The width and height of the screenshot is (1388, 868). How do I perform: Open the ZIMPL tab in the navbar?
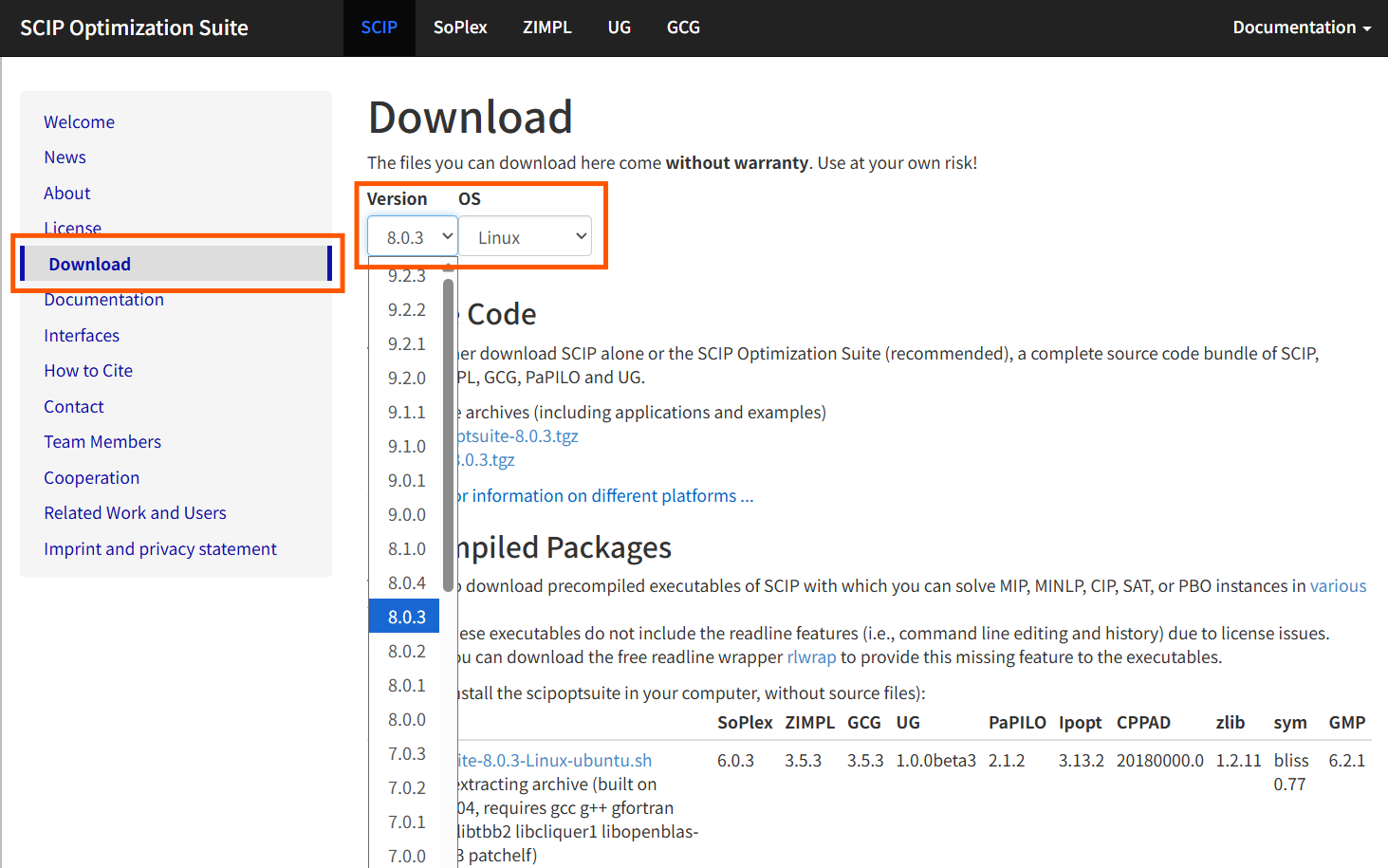point(547,28)
